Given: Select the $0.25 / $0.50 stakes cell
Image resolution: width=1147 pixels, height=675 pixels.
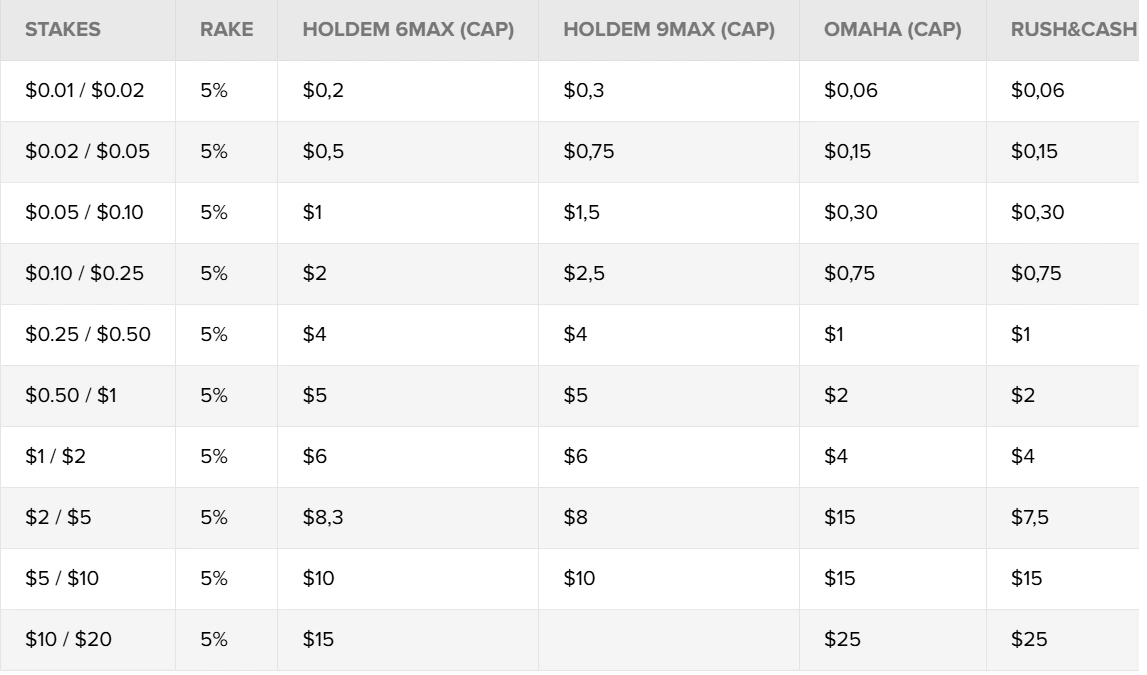Looking at the screenshot, I should [x=88, y=335].
